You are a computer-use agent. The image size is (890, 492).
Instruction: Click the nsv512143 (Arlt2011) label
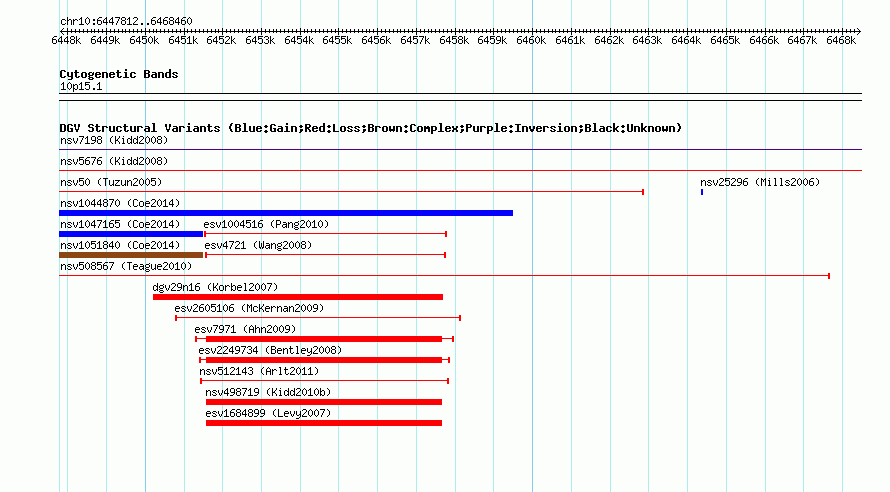[x=259, y=371]
